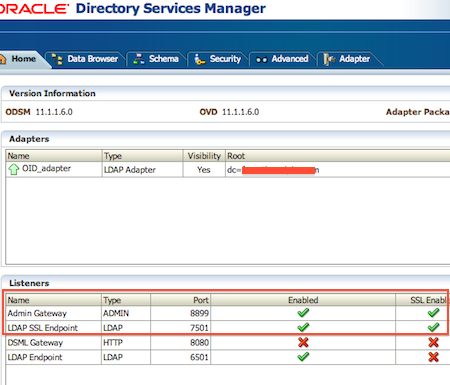The image size is (450, 385).
Task: Click the Adapters panel title
Action: [x=29, y=139]
